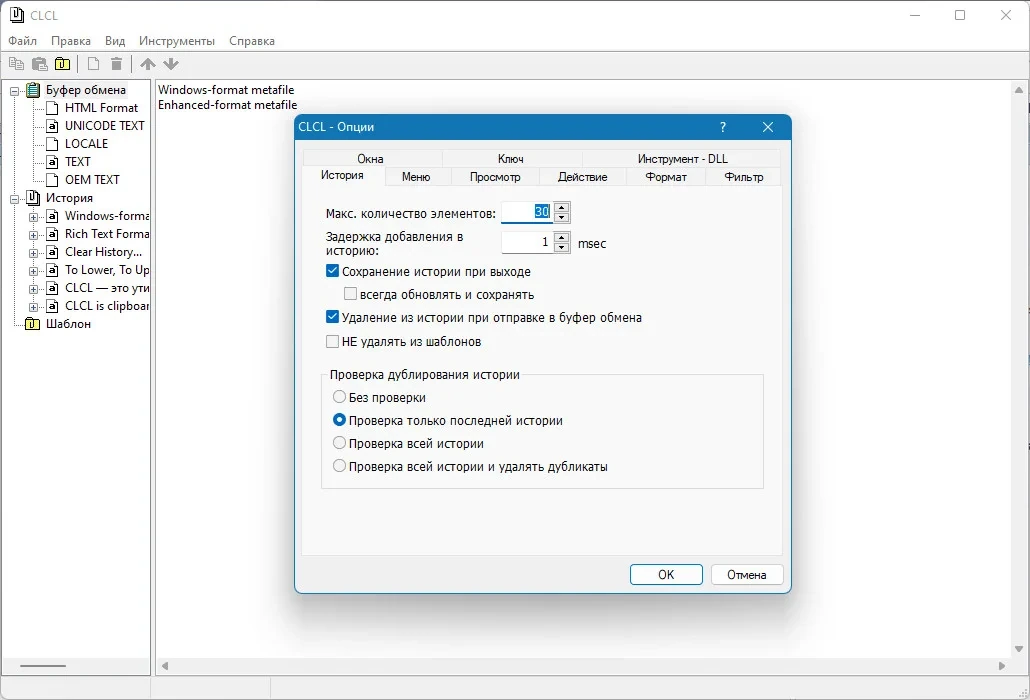This screenshot has width=1030, height=700.
Task: Click the trash delete toolbar icon
Action: 116,64
